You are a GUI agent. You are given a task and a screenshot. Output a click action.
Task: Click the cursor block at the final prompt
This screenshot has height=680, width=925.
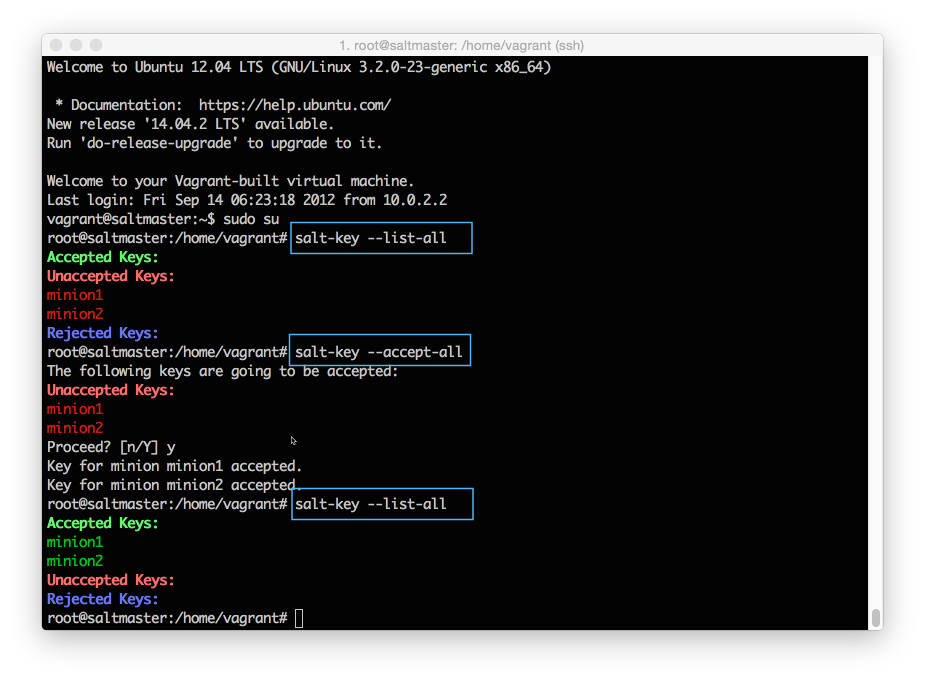coord(299,618)
